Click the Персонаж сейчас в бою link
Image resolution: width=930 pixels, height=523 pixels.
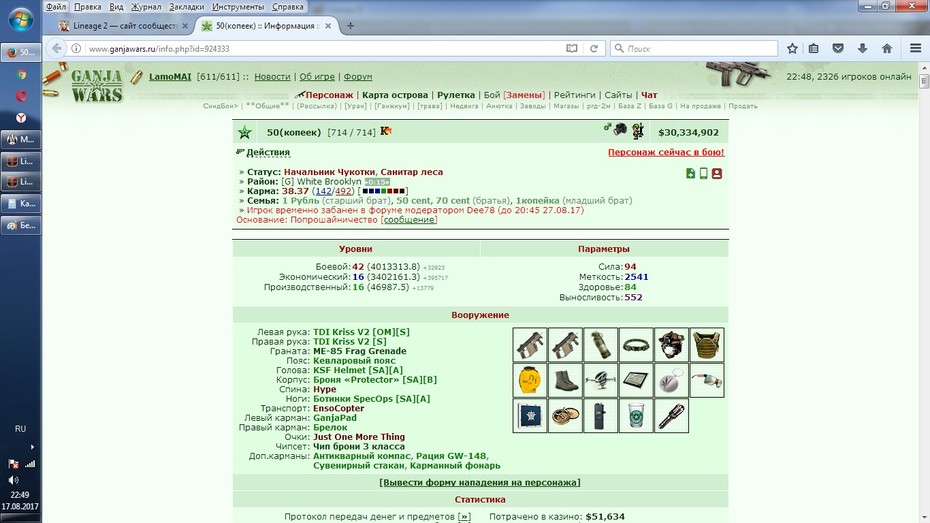click(x=665, y=152)
